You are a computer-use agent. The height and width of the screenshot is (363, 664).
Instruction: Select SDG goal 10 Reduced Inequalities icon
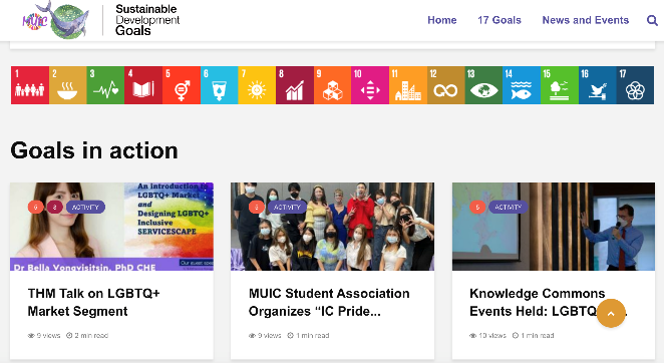370,85
